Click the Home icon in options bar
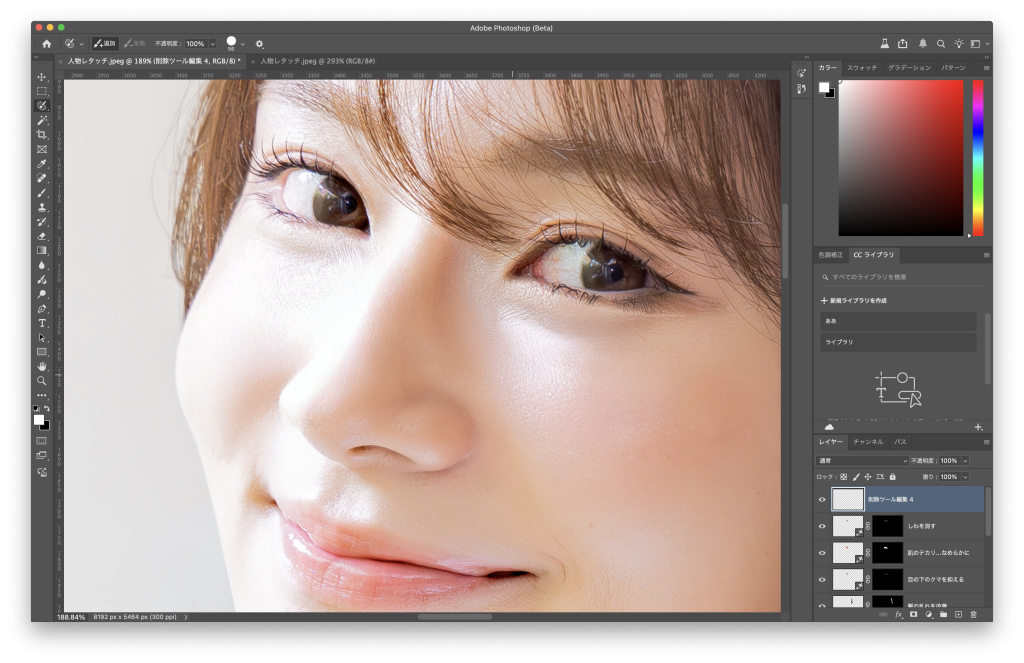Image resolution: width=1024 pixels, height=663 pixels. 46,44
